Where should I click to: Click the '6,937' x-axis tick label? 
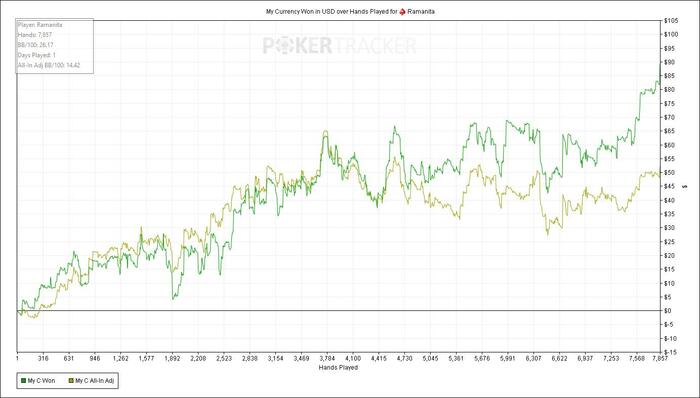(x=585, y=358)
